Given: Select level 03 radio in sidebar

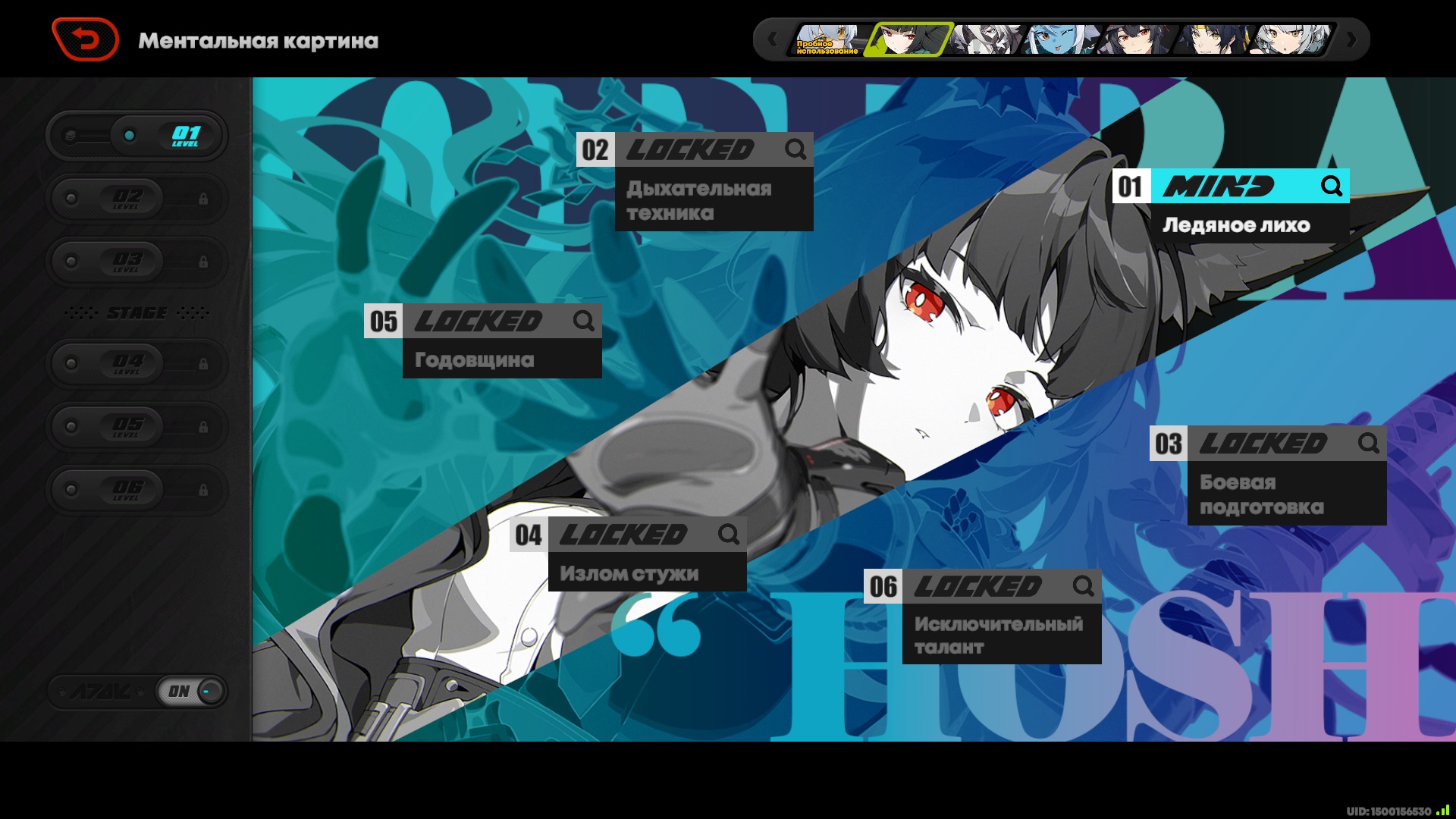Looking at the screenshot, I should tap(71, 262).
